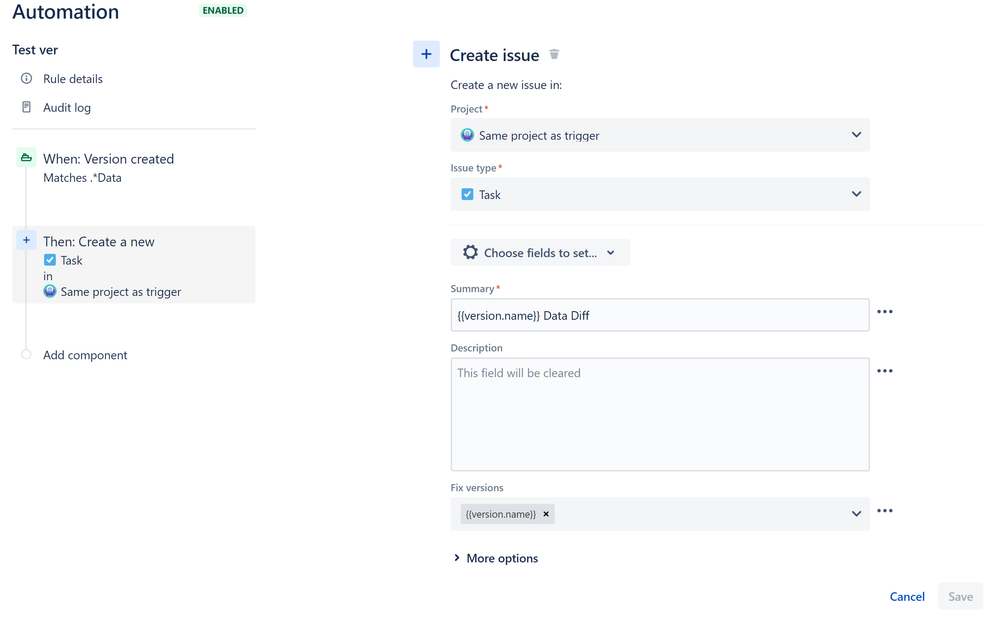This screenshot has width=999, height=619.
Task: Click the Rule details info icon
Action: pos(26,78)
